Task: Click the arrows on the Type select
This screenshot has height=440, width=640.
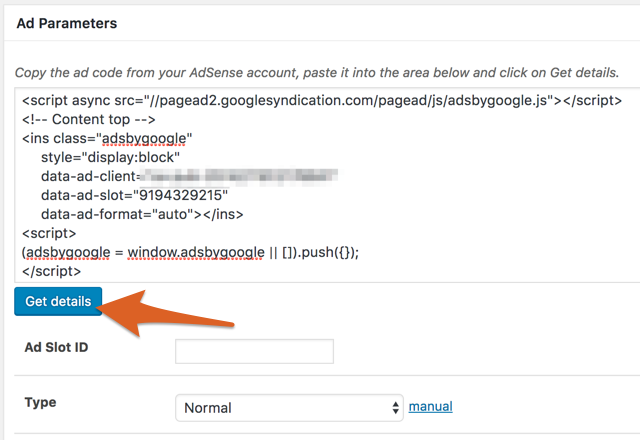Action: click(x=395, y=407)
